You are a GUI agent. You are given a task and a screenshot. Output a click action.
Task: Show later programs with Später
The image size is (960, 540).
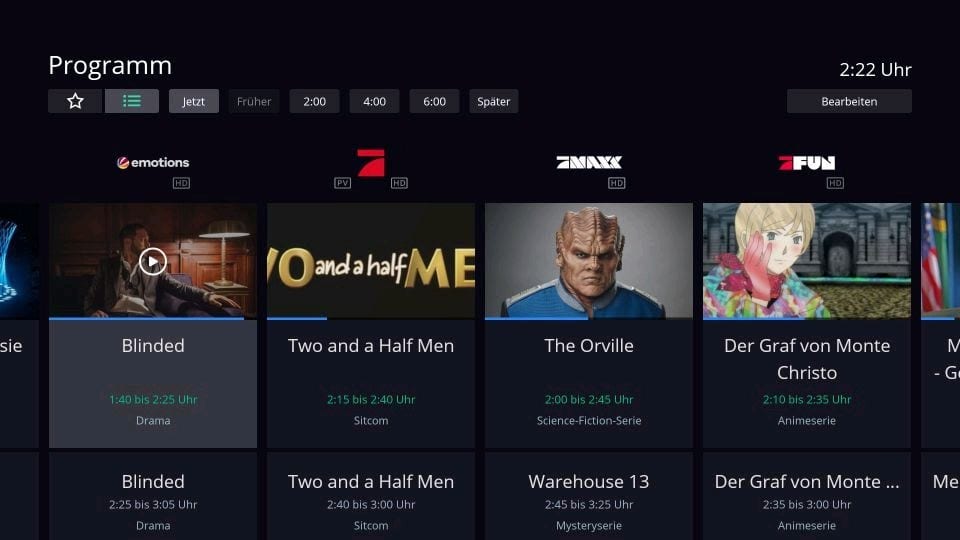[493, 102]
